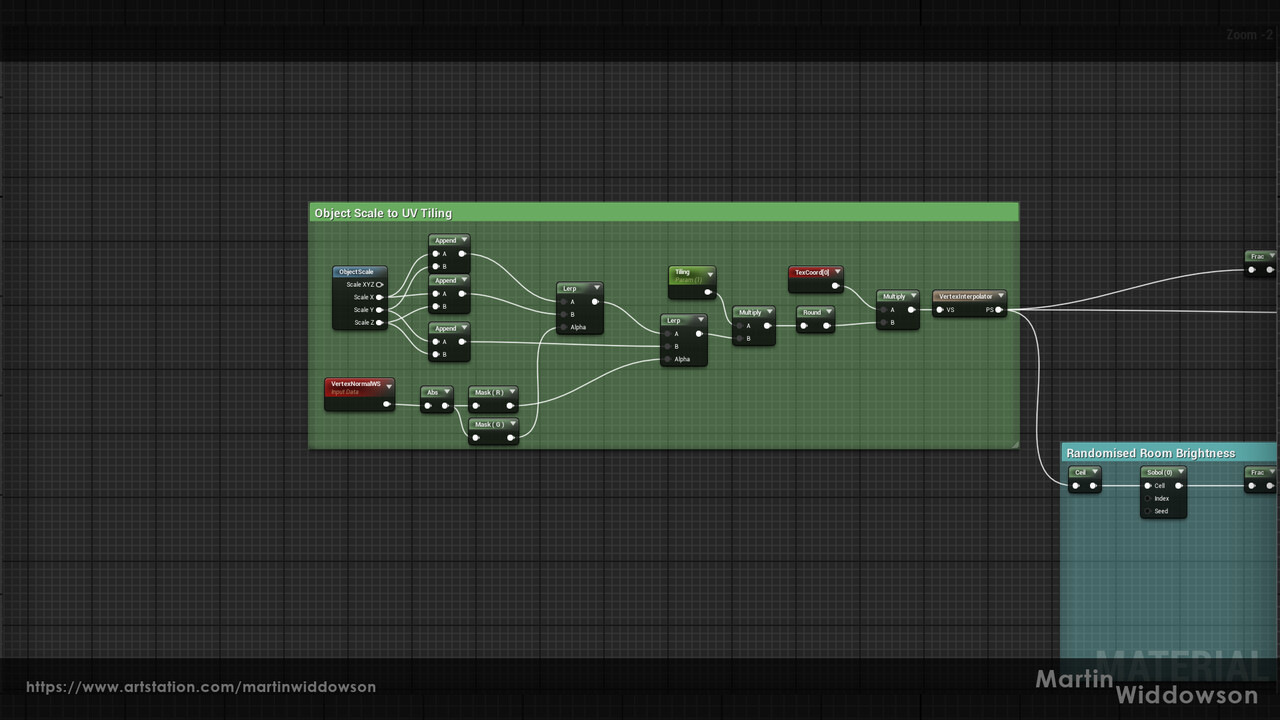The image size is (1280, 720).
Task: Expand the Sobol (0) node header dropdown
Action: 1180,471
